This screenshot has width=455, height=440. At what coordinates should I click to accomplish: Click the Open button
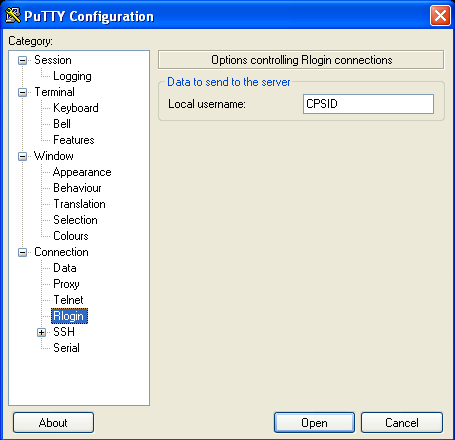tap(314, 423)
